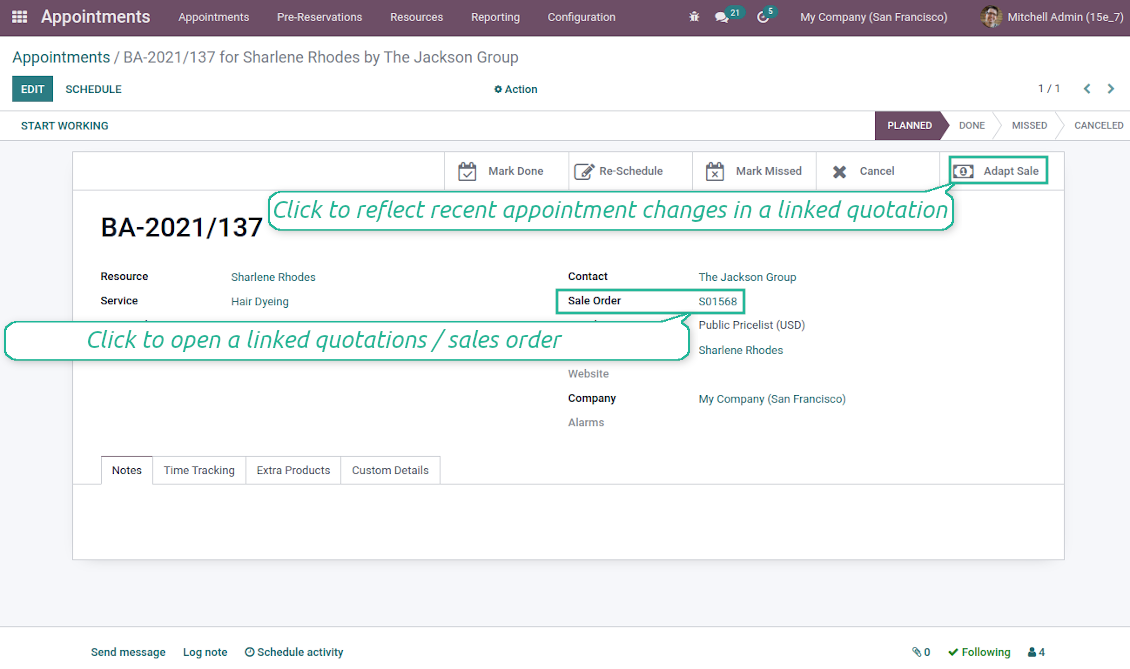Open My Company (San Francisco) company switcher

(x=873, y=17)
